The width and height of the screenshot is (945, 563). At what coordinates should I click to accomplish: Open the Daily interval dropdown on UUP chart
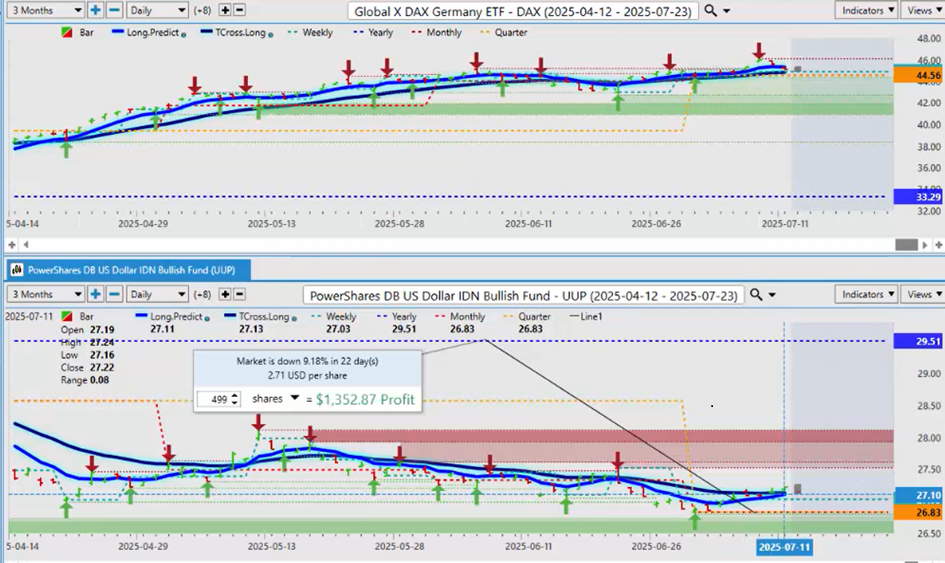pyautogui.click(x=157, y=294)
